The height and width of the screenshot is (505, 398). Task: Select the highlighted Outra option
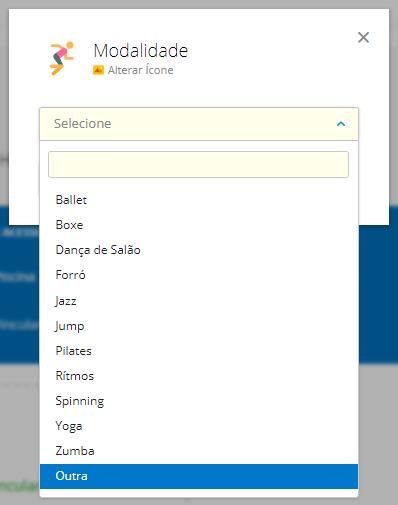click(x=199, y=476)
